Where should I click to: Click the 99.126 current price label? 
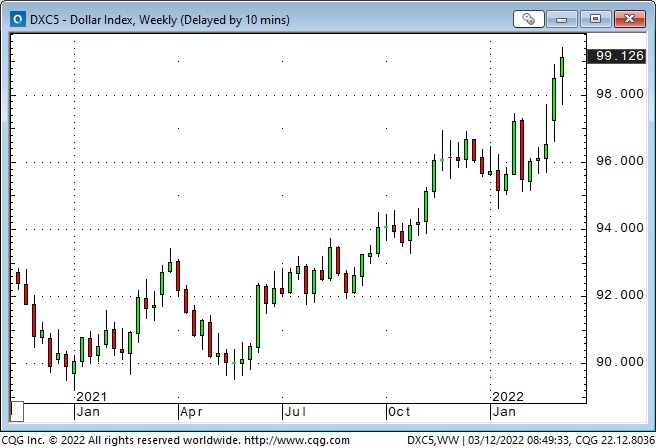617,56
